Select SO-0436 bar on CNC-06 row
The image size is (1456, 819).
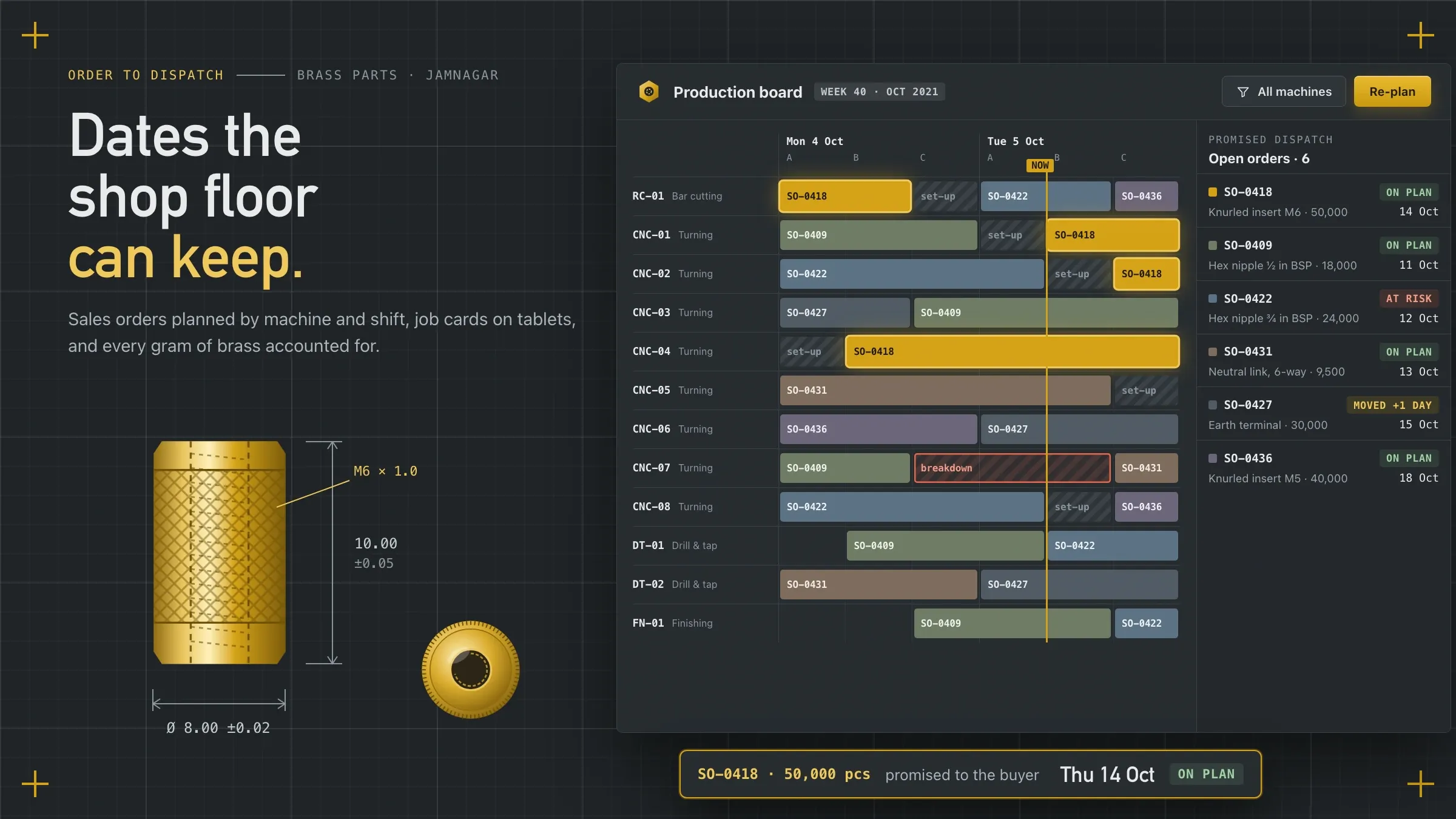[x=878, y=429]
